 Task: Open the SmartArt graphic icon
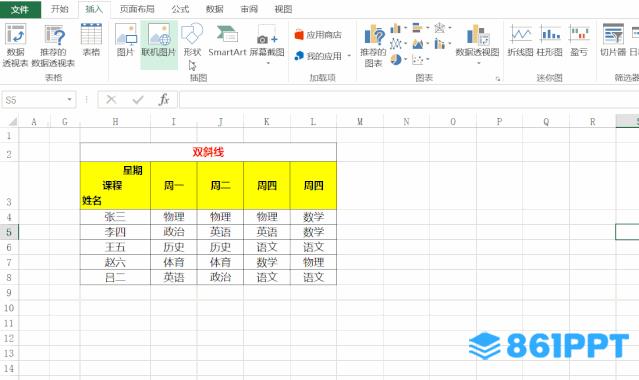(227, 40)
